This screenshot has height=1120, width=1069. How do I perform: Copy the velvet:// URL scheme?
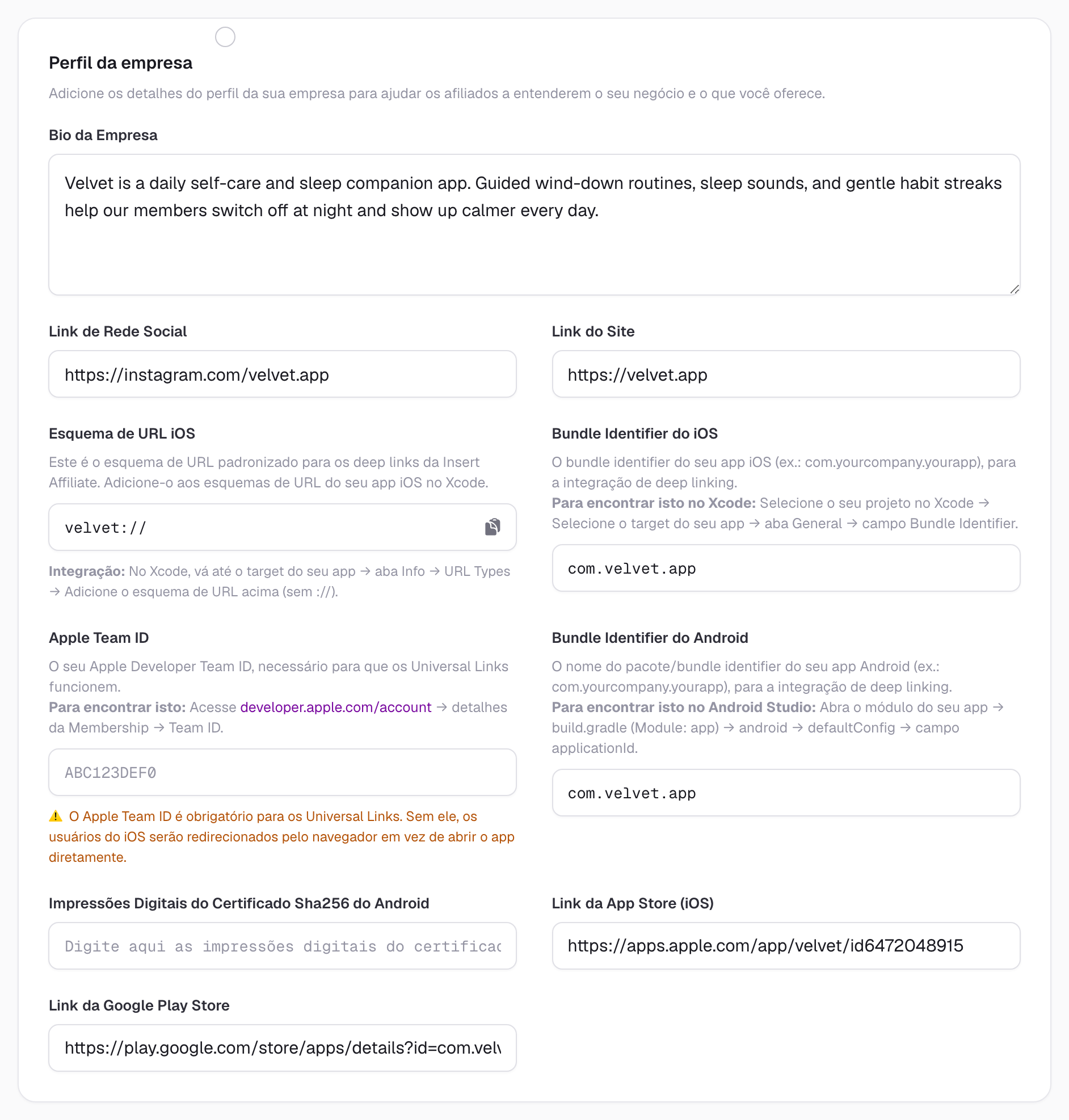[493, 527]
